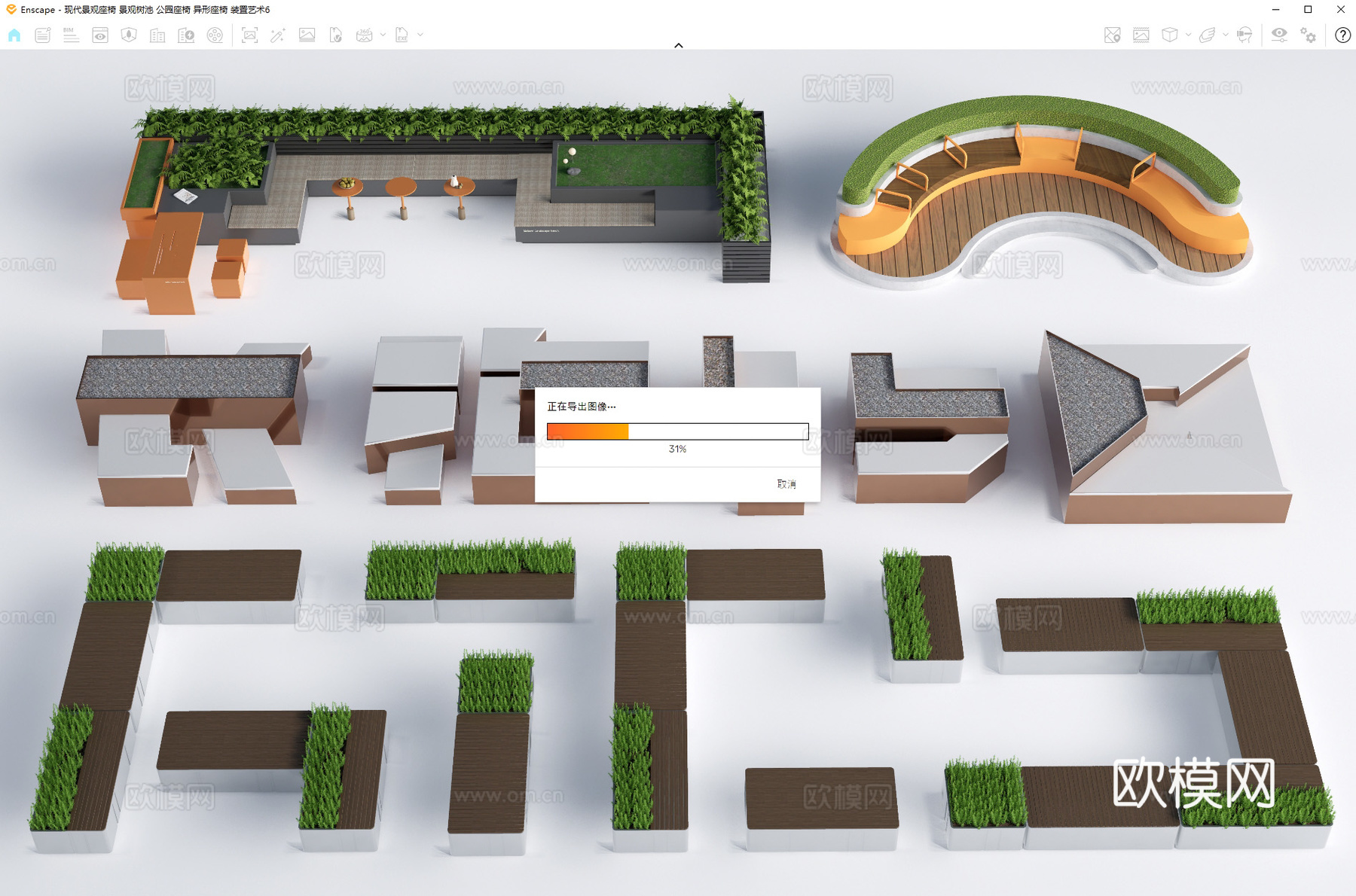The height and width of the screenshot is (896, 1356).
Task: Click the 360 panorama icon
Action: pyautogui.click(x=365, y=35)
